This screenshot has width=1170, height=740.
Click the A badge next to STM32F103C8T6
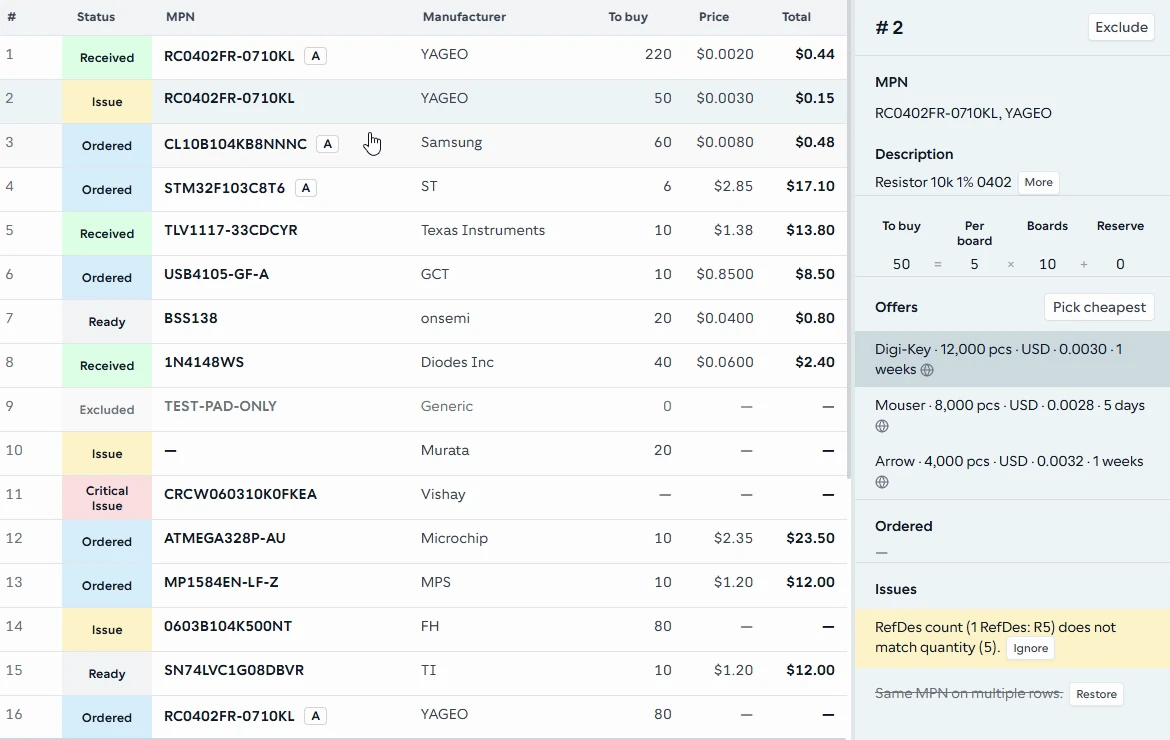click(306, 188)
